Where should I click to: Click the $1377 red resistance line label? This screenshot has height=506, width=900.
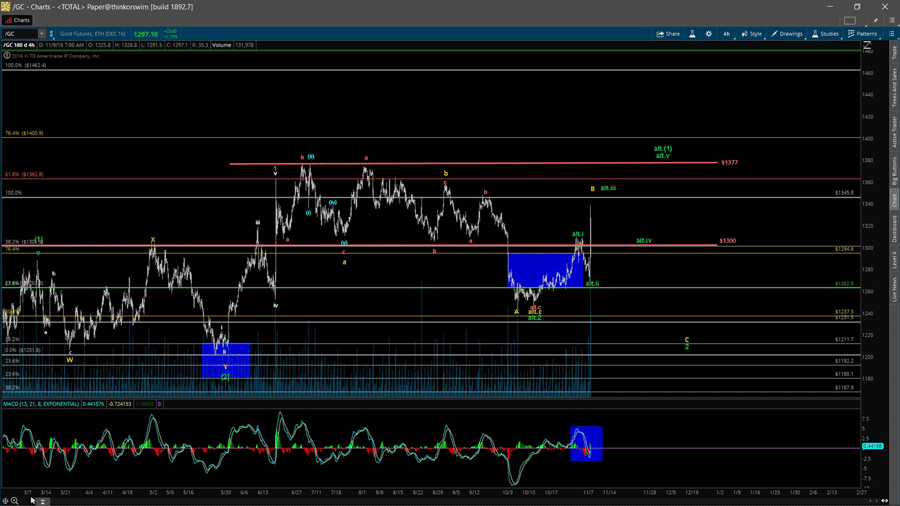[x=729, y=162]
